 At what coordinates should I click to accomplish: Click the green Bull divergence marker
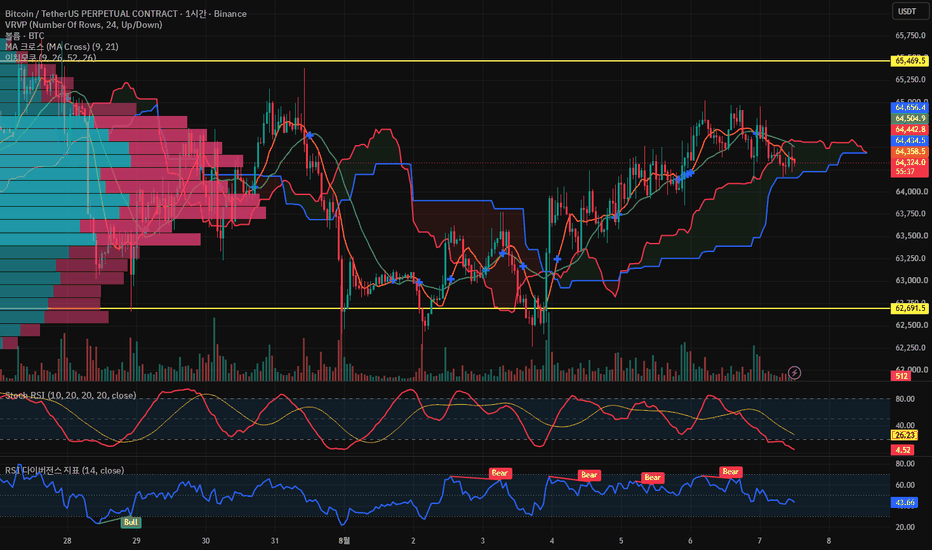130,522
